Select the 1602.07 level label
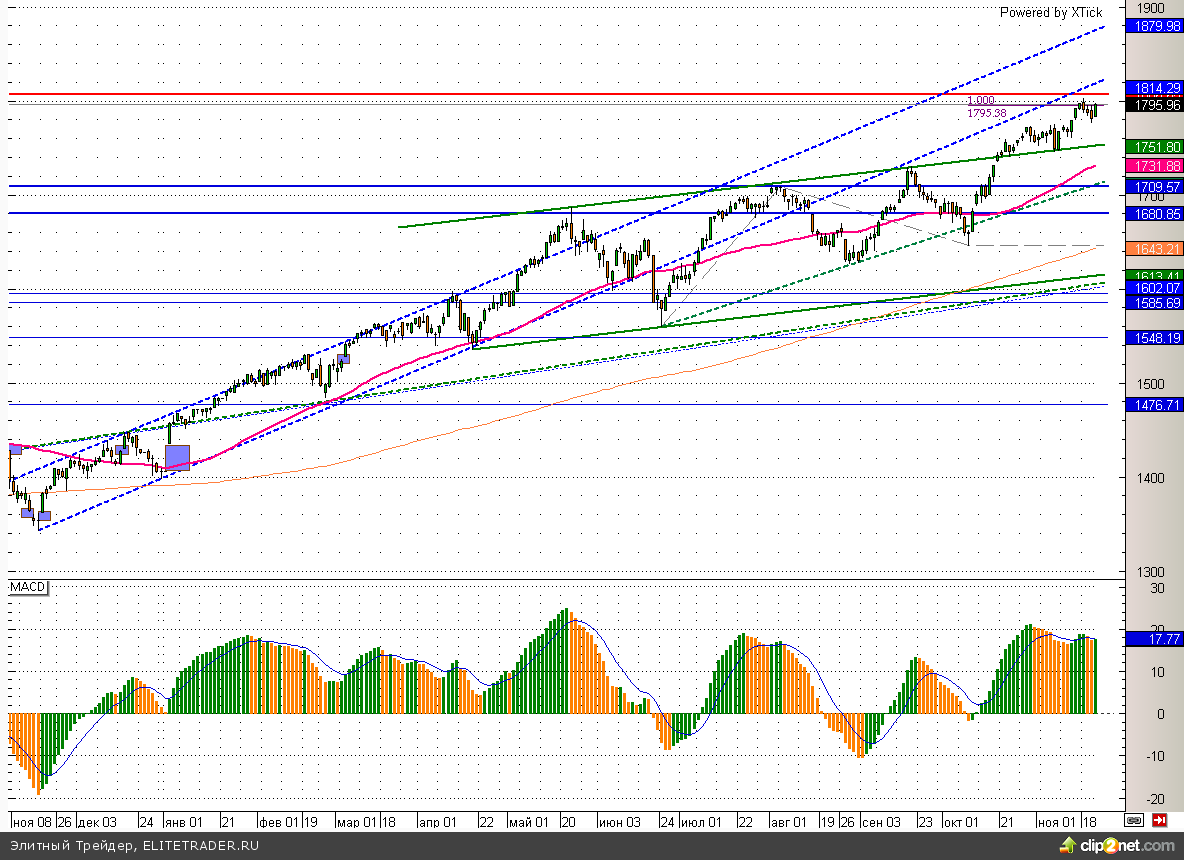Image resolution: width=1184 pixels, height=860 pixels. point(1154,288)
